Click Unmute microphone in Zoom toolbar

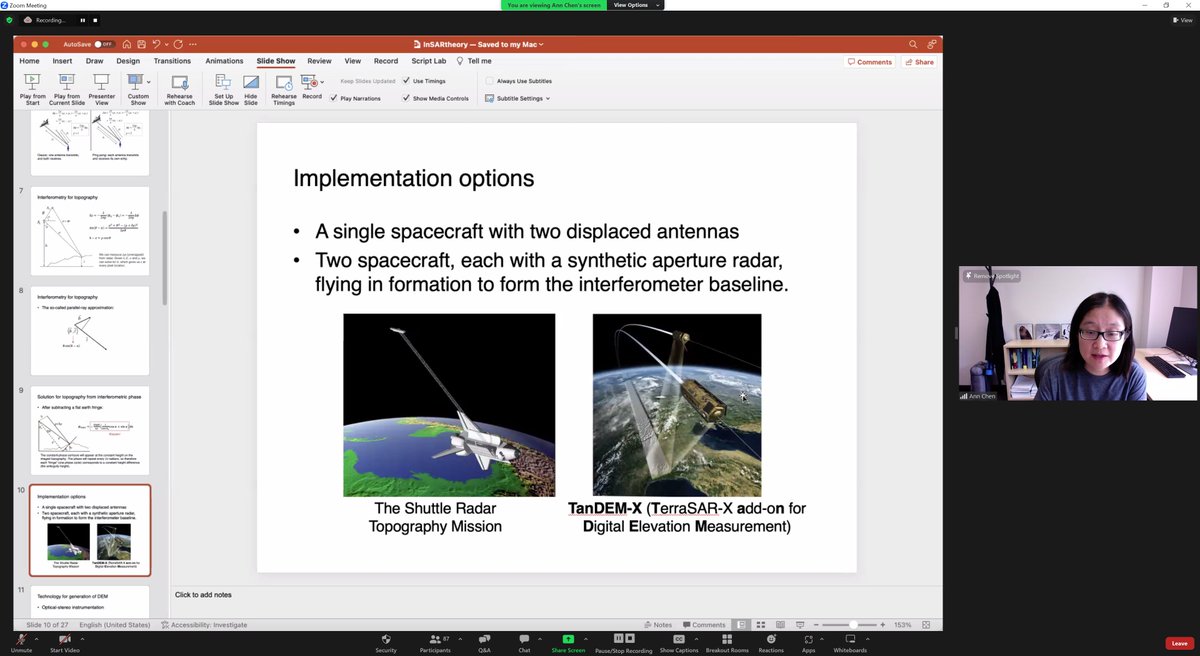coord(22,643)
